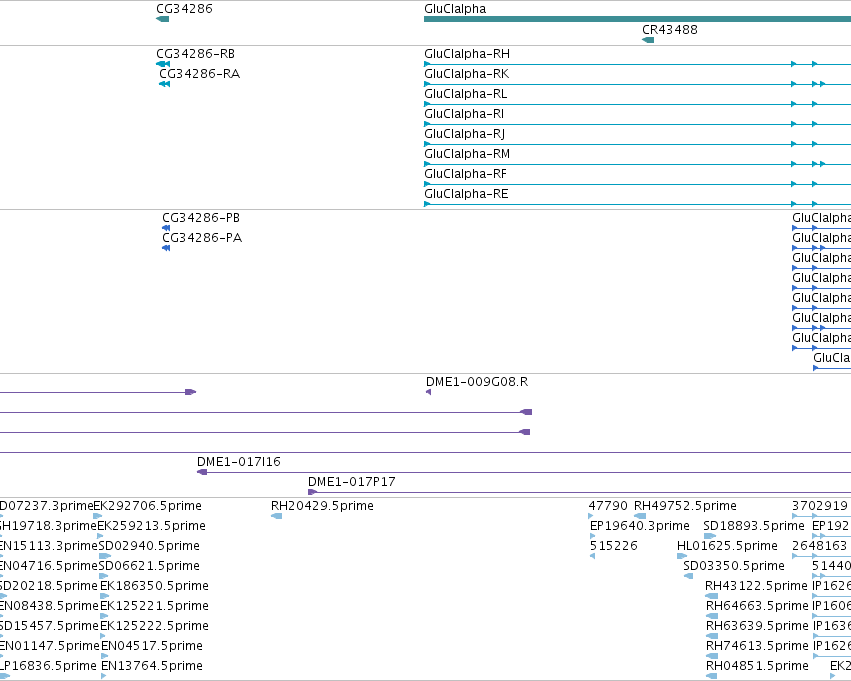Open EST EN13764.5prime
The height and width of the screenshot is (681, 851).
tap(151, 666)
